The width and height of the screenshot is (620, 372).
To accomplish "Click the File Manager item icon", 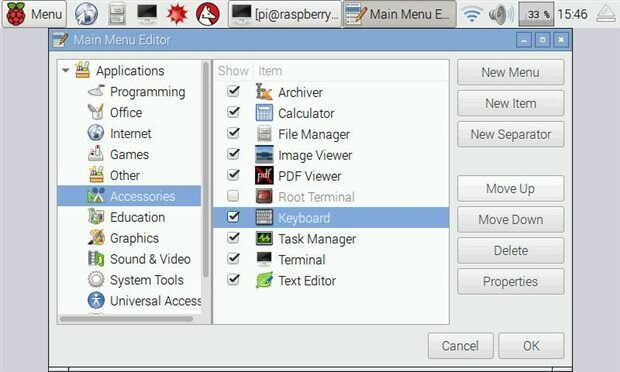I will 264,134.
